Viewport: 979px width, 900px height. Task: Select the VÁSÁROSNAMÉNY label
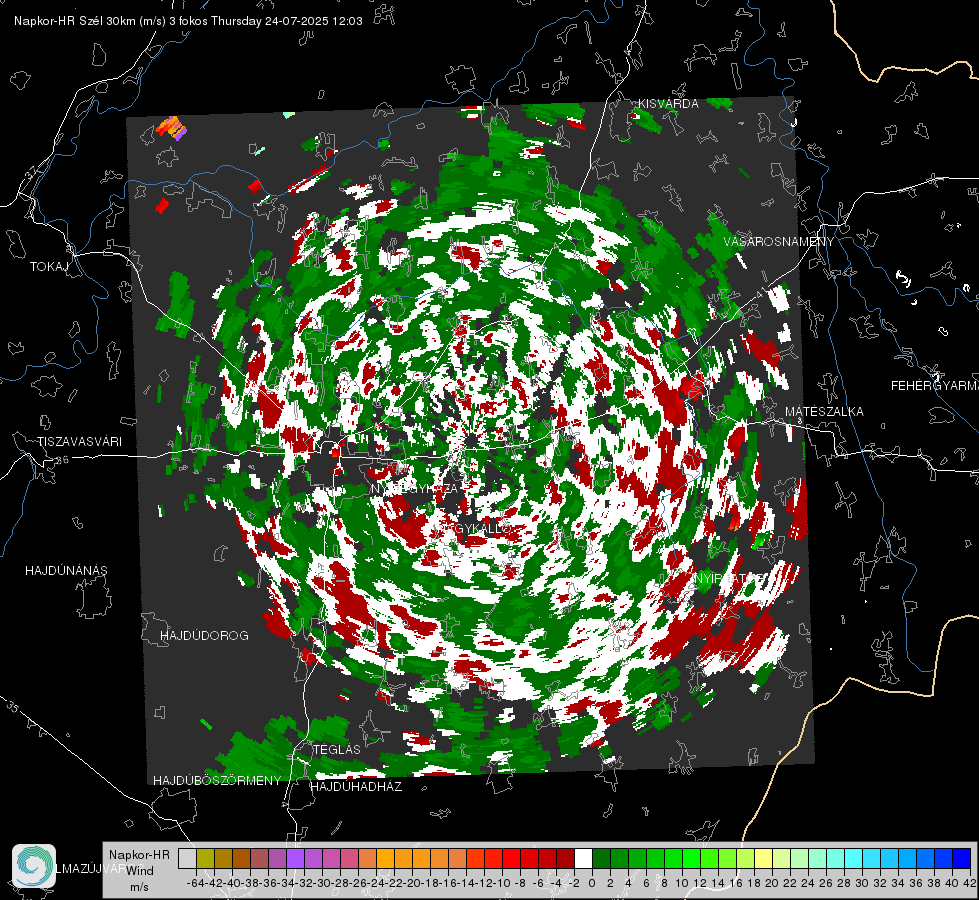point(779,242)
